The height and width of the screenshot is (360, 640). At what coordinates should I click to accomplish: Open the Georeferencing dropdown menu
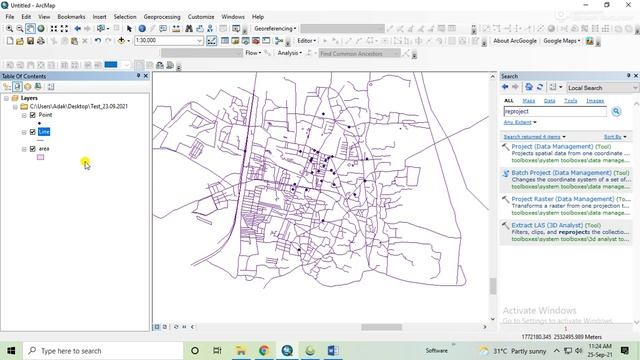(x=275, y=29)
